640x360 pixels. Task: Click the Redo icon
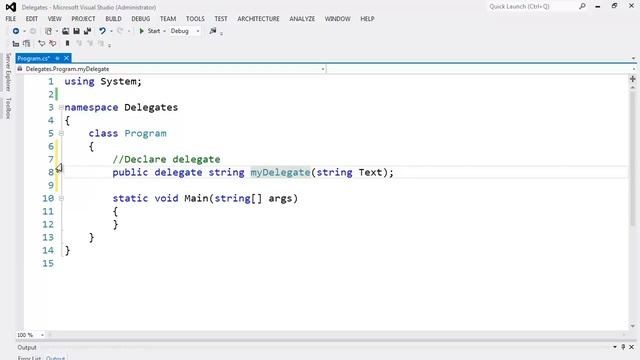tap(120, 31)
